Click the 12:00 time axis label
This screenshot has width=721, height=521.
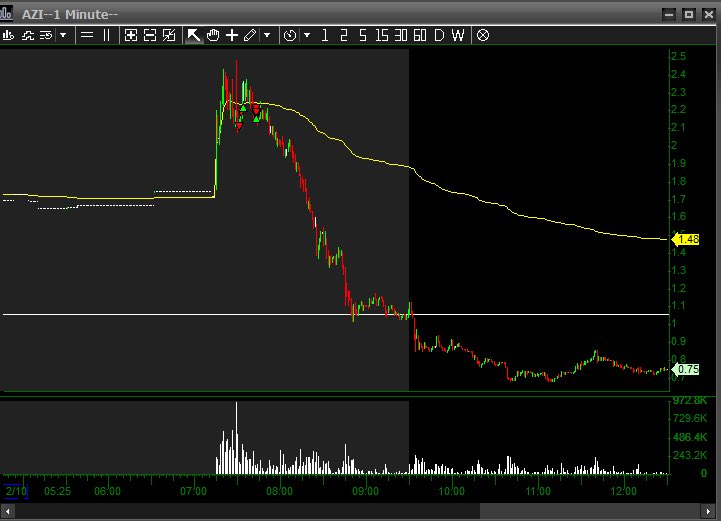click(624, 491)
